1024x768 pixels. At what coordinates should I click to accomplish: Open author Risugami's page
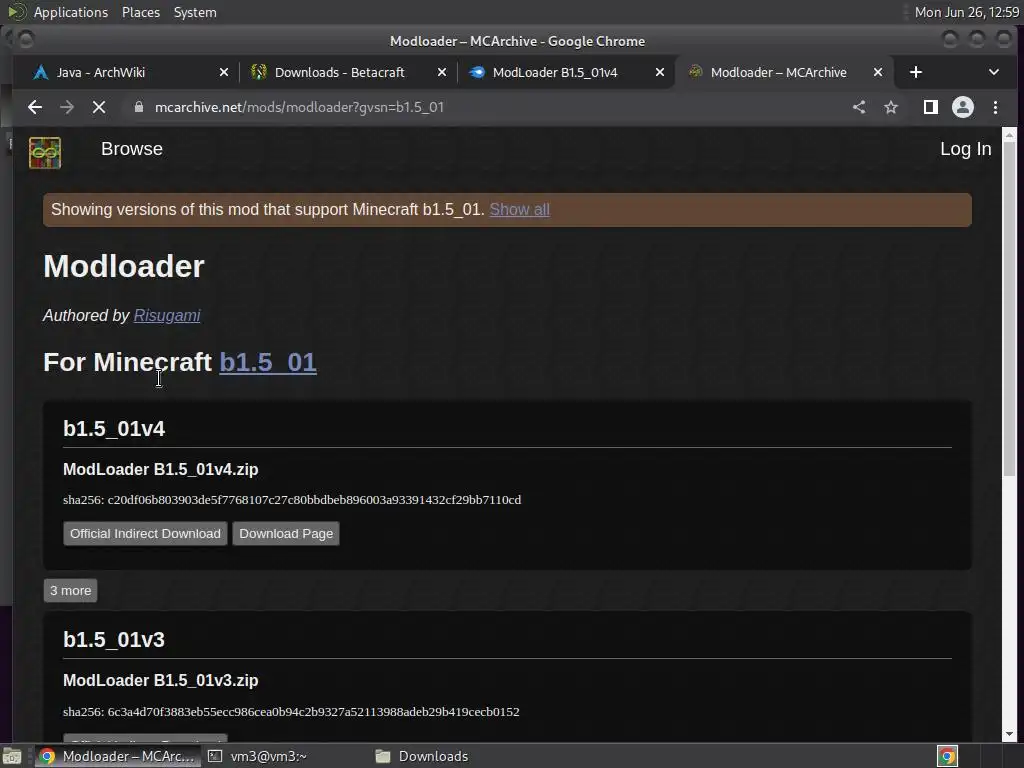[167, 315]
